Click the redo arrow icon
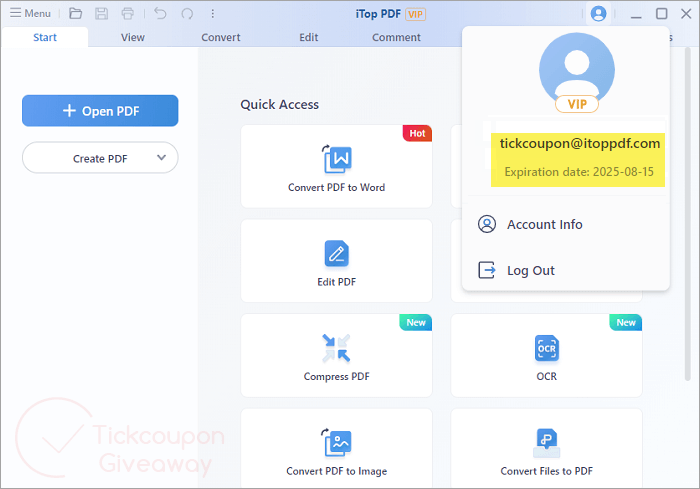This screenshot has height=489, width=700. [187, 13]
